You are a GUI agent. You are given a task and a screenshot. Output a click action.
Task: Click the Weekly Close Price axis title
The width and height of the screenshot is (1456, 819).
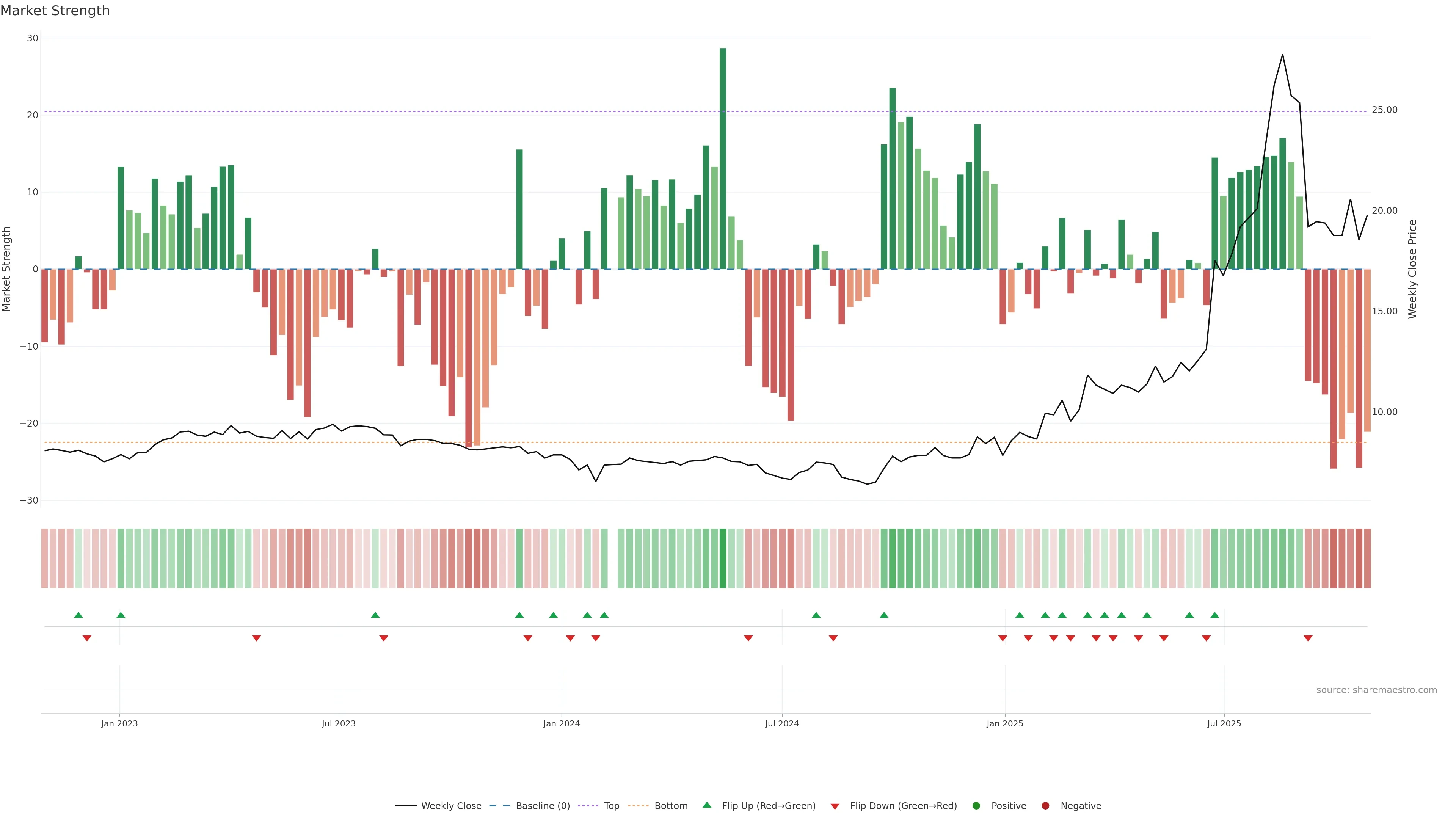1412,269
